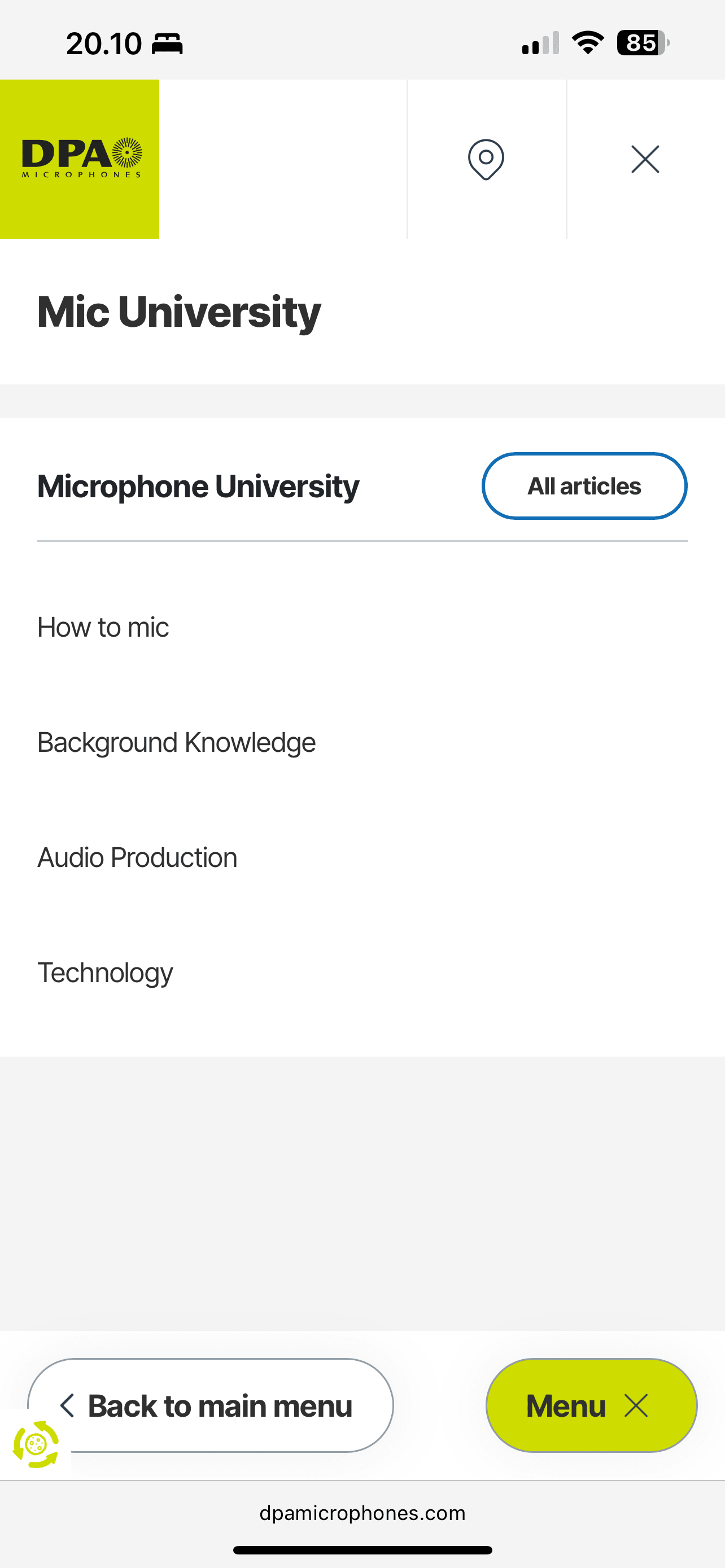Collapse the yellow Menu button

(591, 1405)
